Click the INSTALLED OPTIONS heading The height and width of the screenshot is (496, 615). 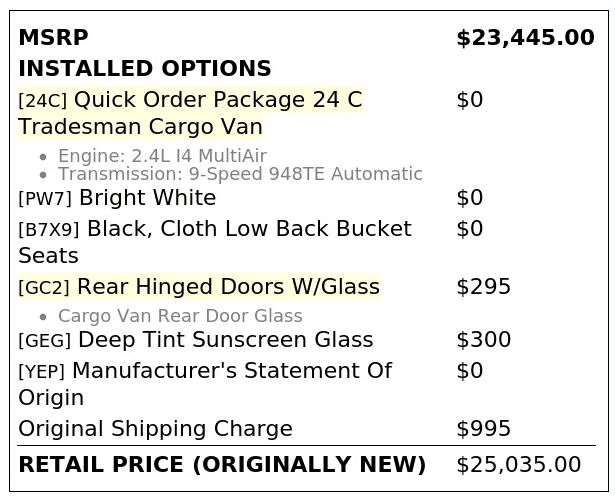145,69
